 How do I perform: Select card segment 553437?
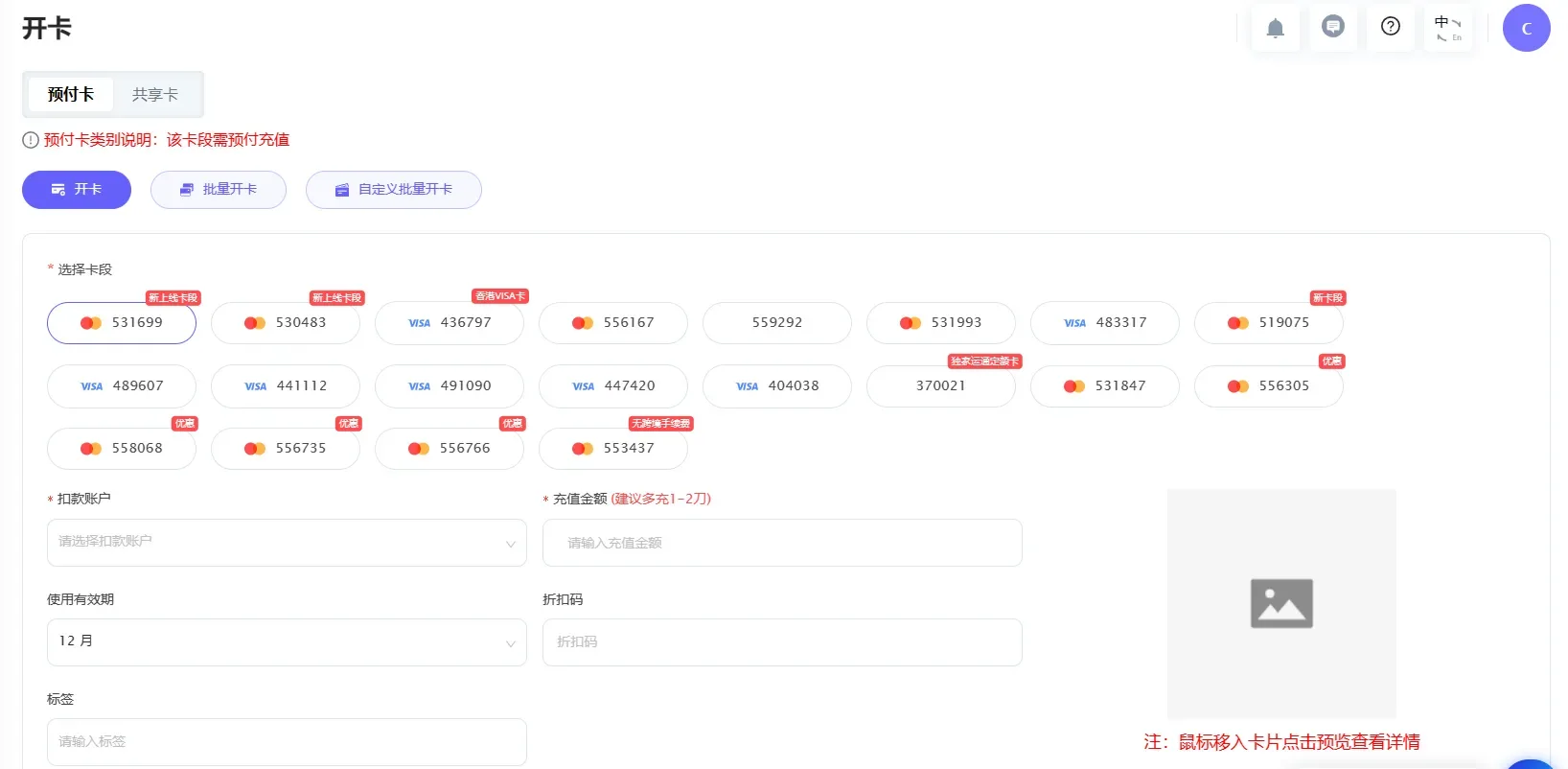tap(613, 449)
